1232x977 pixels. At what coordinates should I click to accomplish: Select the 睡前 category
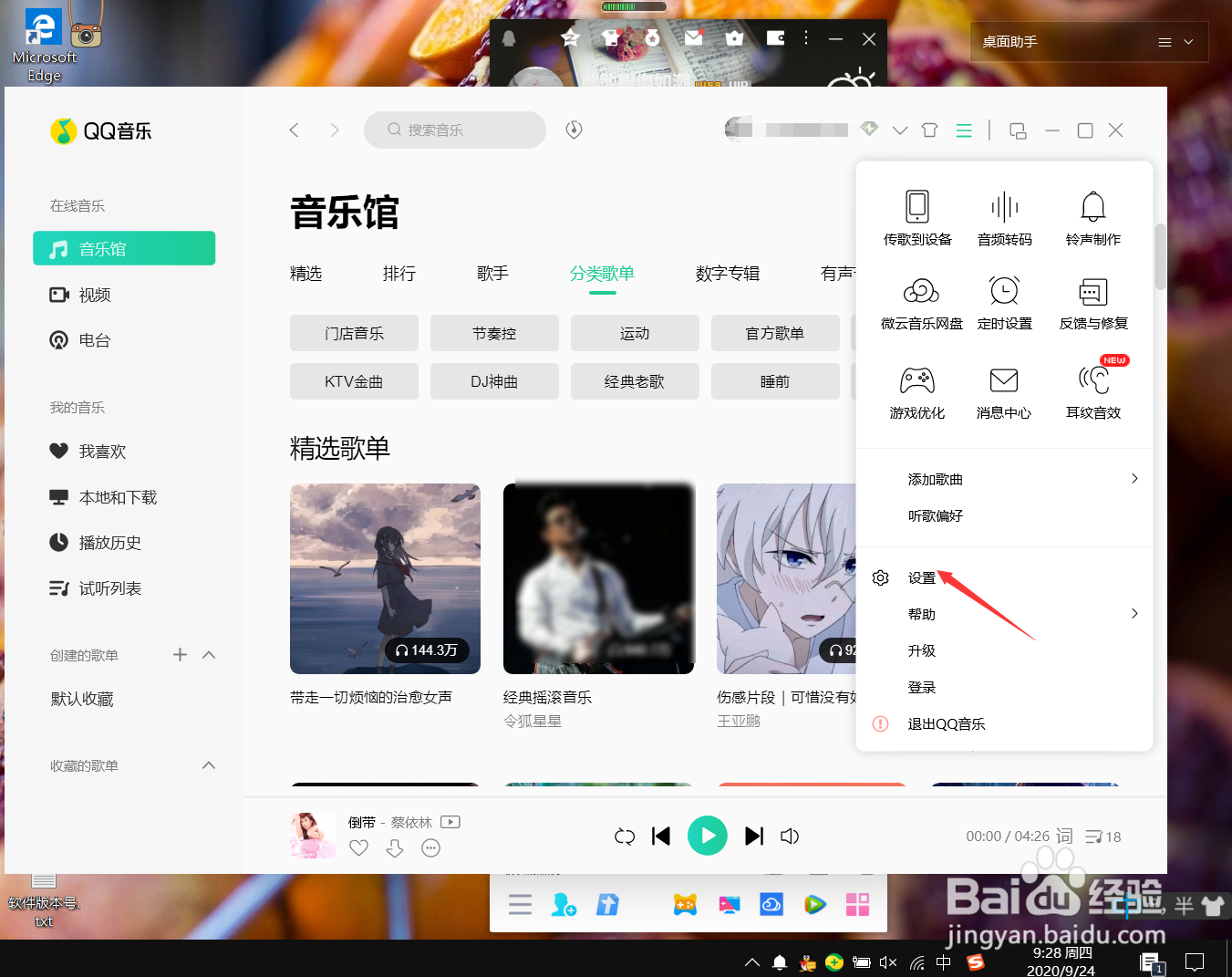tap(775, 381)
